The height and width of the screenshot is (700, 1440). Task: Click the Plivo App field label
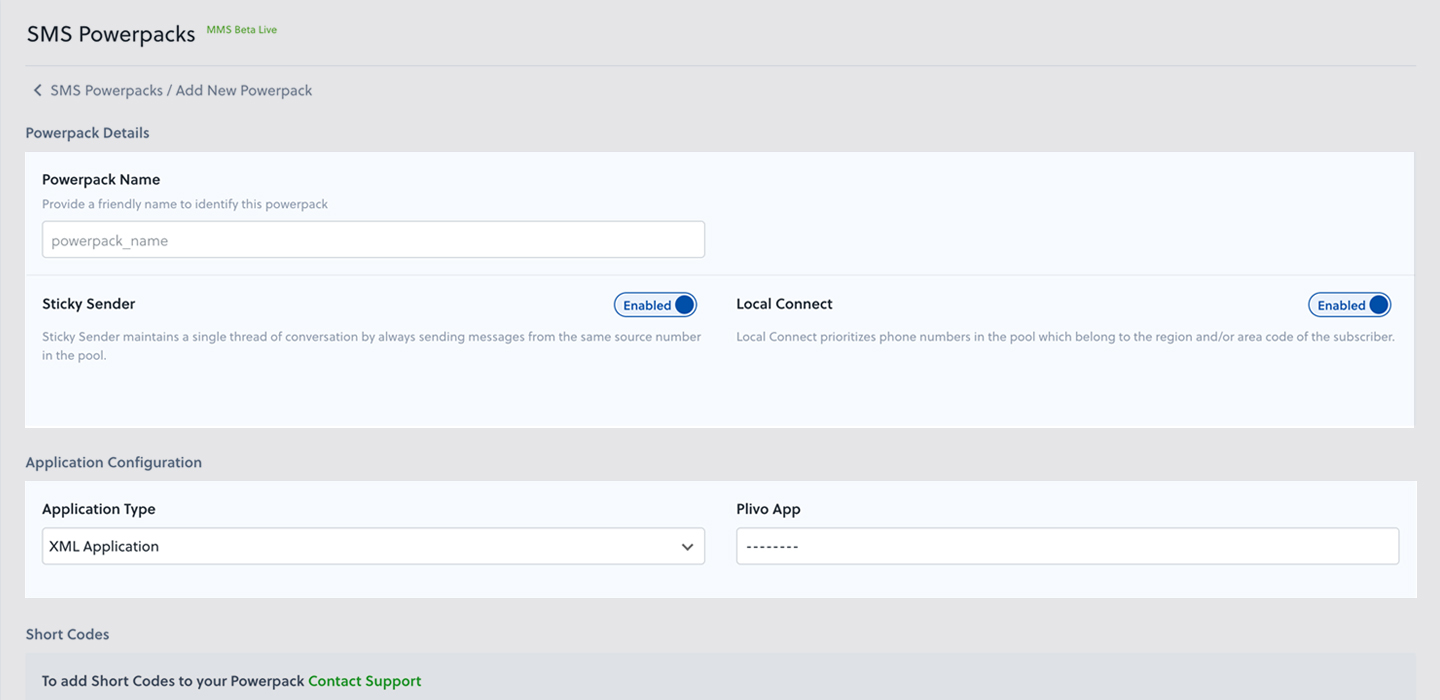pos(768,509)
